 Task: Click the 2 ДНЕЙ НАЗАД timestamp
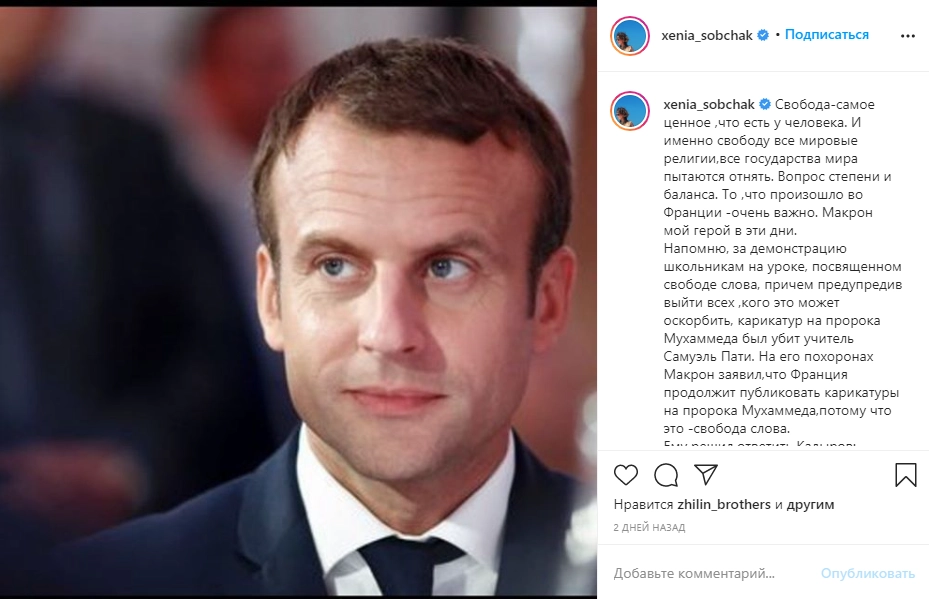(649, 527)
